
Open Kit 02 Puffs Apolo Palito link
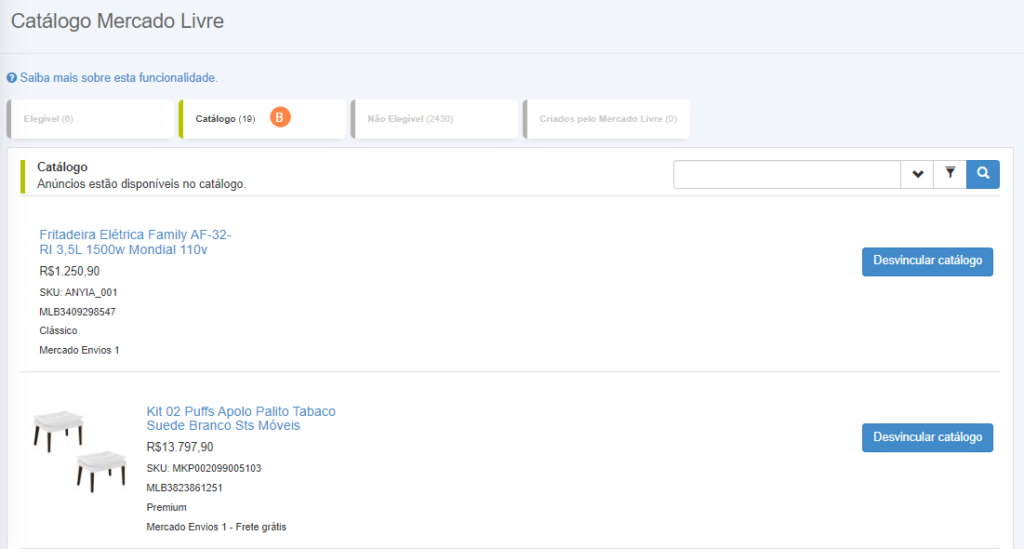[241, 418]
